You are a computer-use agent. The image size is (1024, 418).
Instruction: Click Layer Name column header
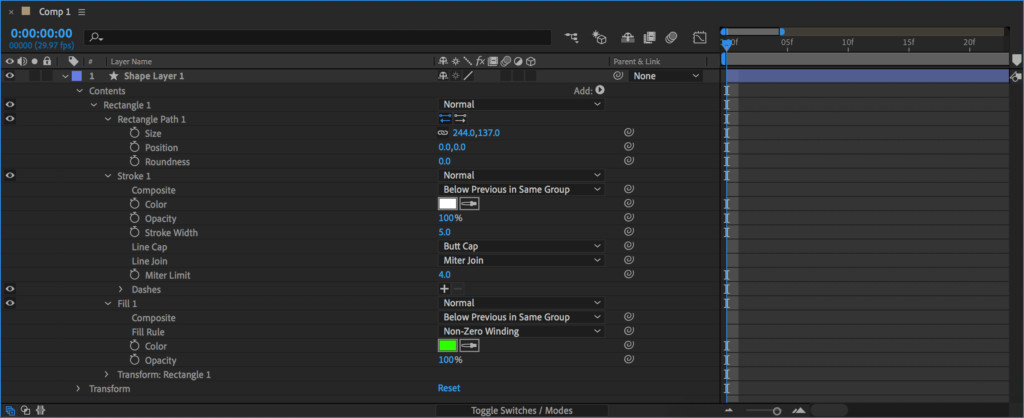pyautogui.click(x=131, y=61)
